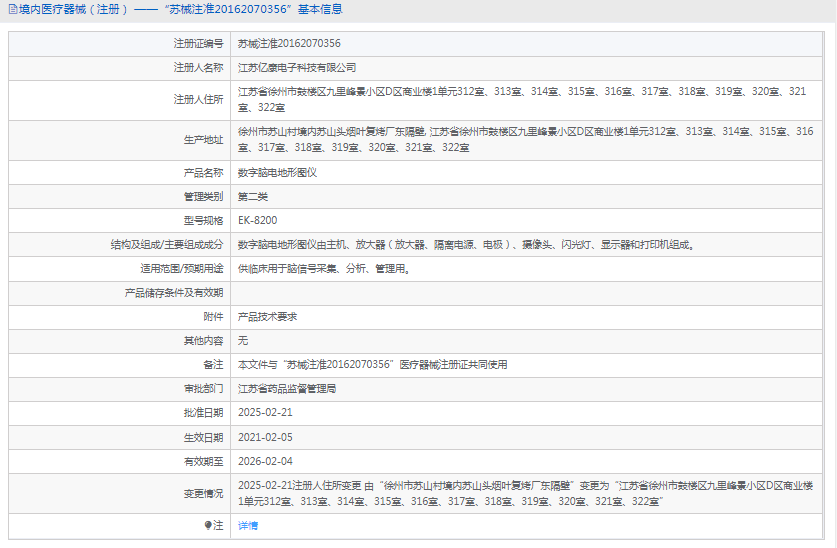Click the 注册证编号 label cell
This screenshot has height=548, width=837.
tap(120, 44)
